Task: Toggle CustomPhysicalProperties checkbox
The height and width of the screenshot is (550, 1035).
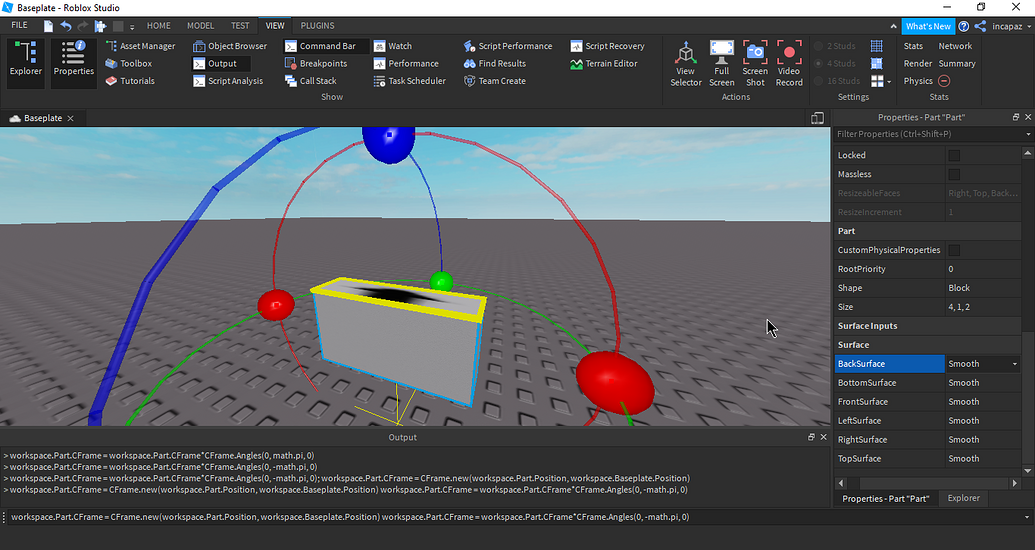Action: [954, 250]
